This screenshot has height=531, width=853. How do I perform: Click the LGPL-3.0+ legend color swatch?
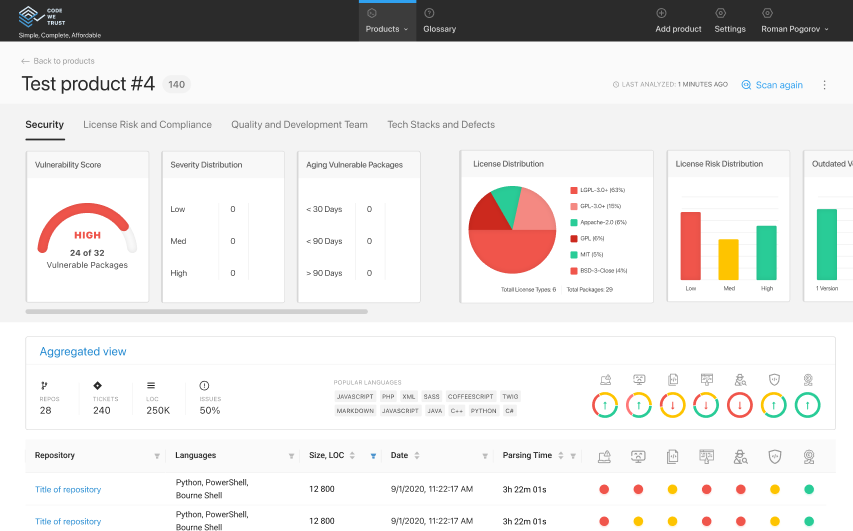point(574,189)
